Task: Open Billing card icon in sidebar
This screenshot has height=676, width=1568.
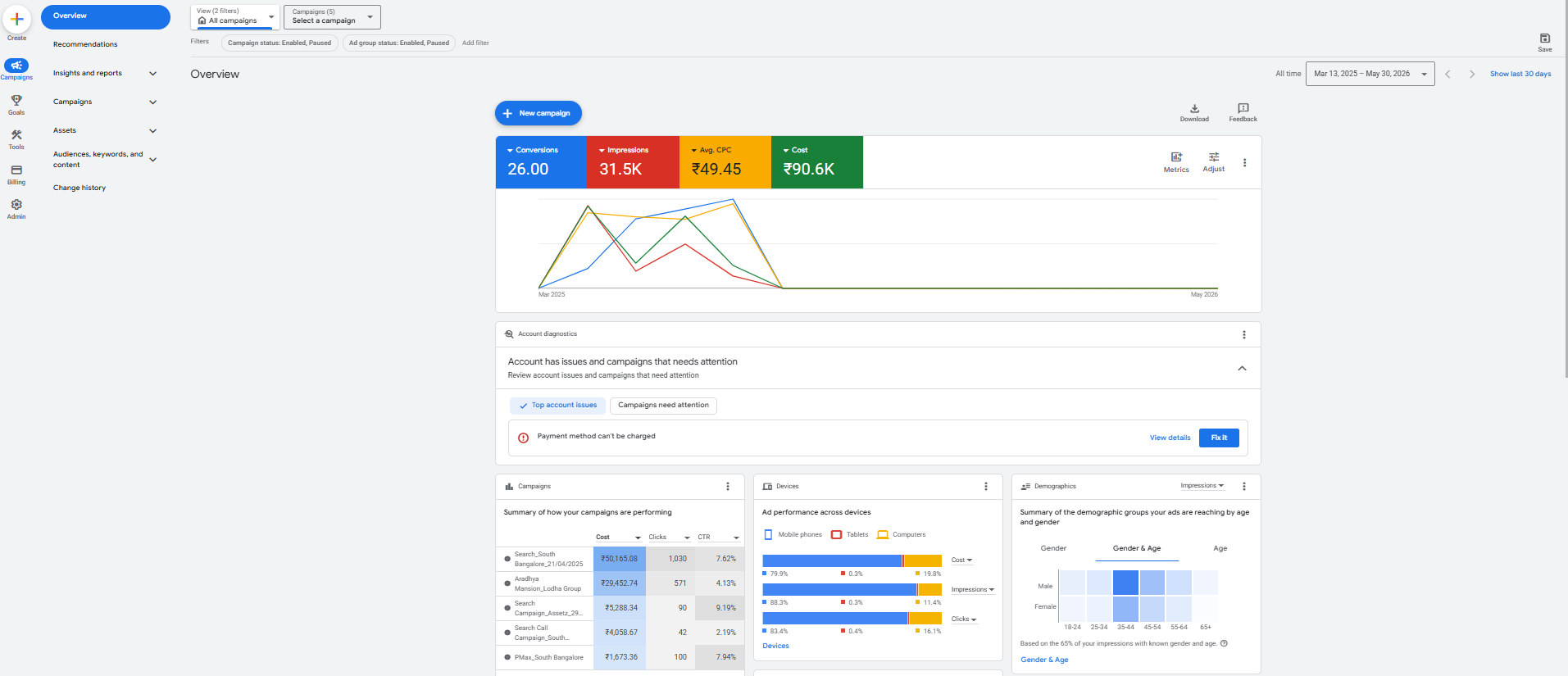Action: [16, 170]
